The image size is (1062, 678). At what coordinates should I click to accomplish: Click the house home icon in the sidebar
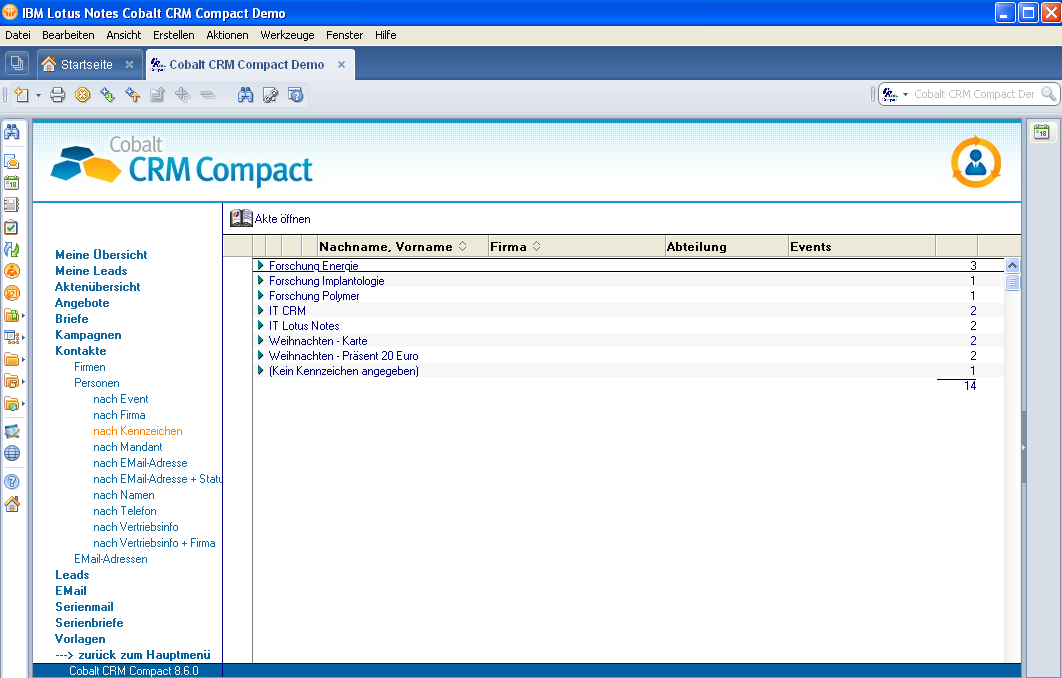[x=12, y=504]
